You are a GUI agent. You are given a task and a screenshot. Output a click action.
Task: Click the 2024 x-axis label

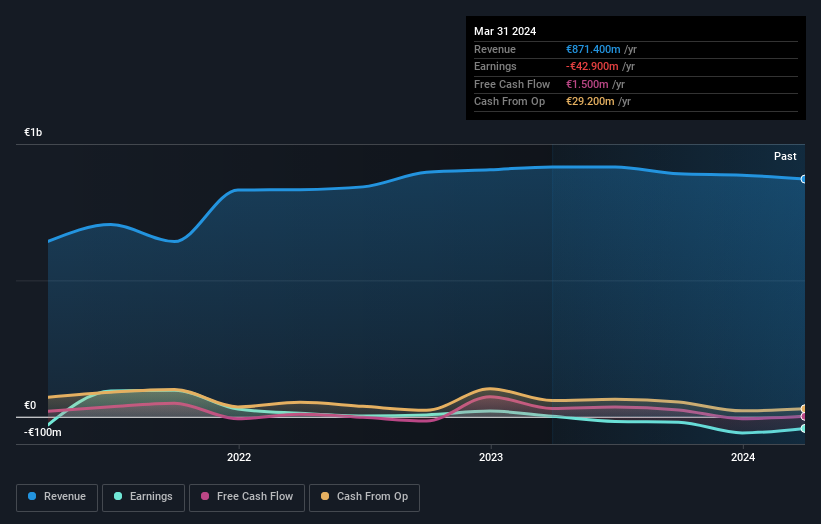[742, 457]
